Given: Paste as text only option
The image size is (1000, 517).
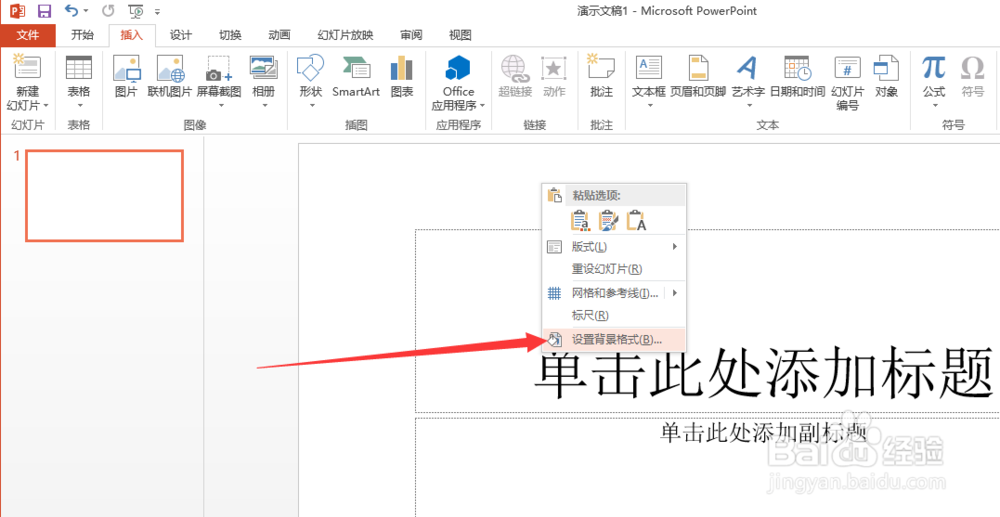Looking at the screenshot, I should pos(636,221).
